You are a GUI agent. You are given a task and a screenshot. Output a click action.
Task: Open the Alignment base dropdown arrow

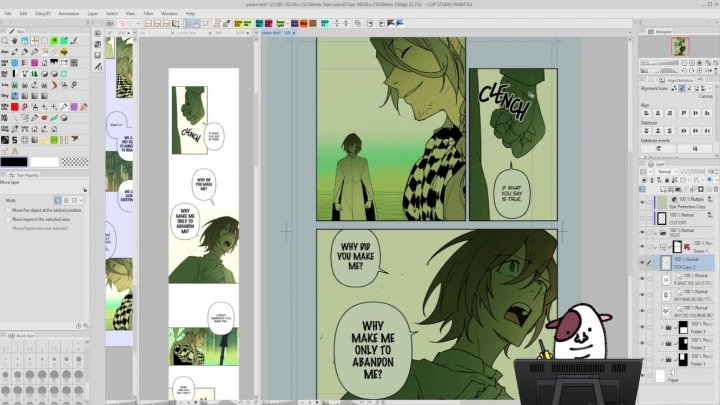tap(710, 88)
